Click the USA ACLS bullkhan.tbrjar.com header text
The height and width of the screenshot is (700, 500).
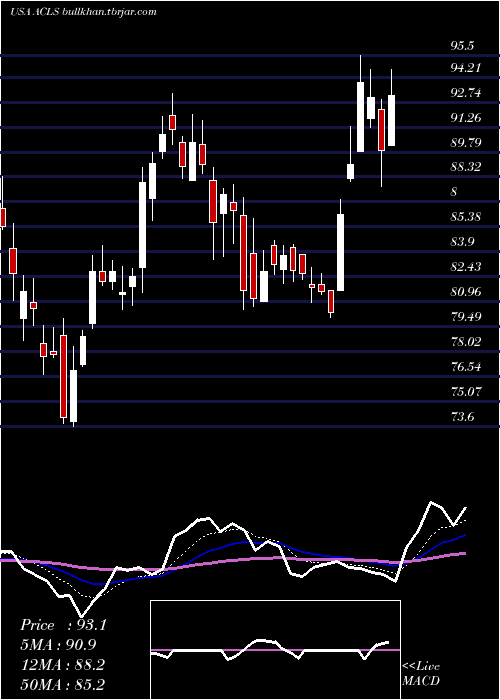click(x=83, y=12)
